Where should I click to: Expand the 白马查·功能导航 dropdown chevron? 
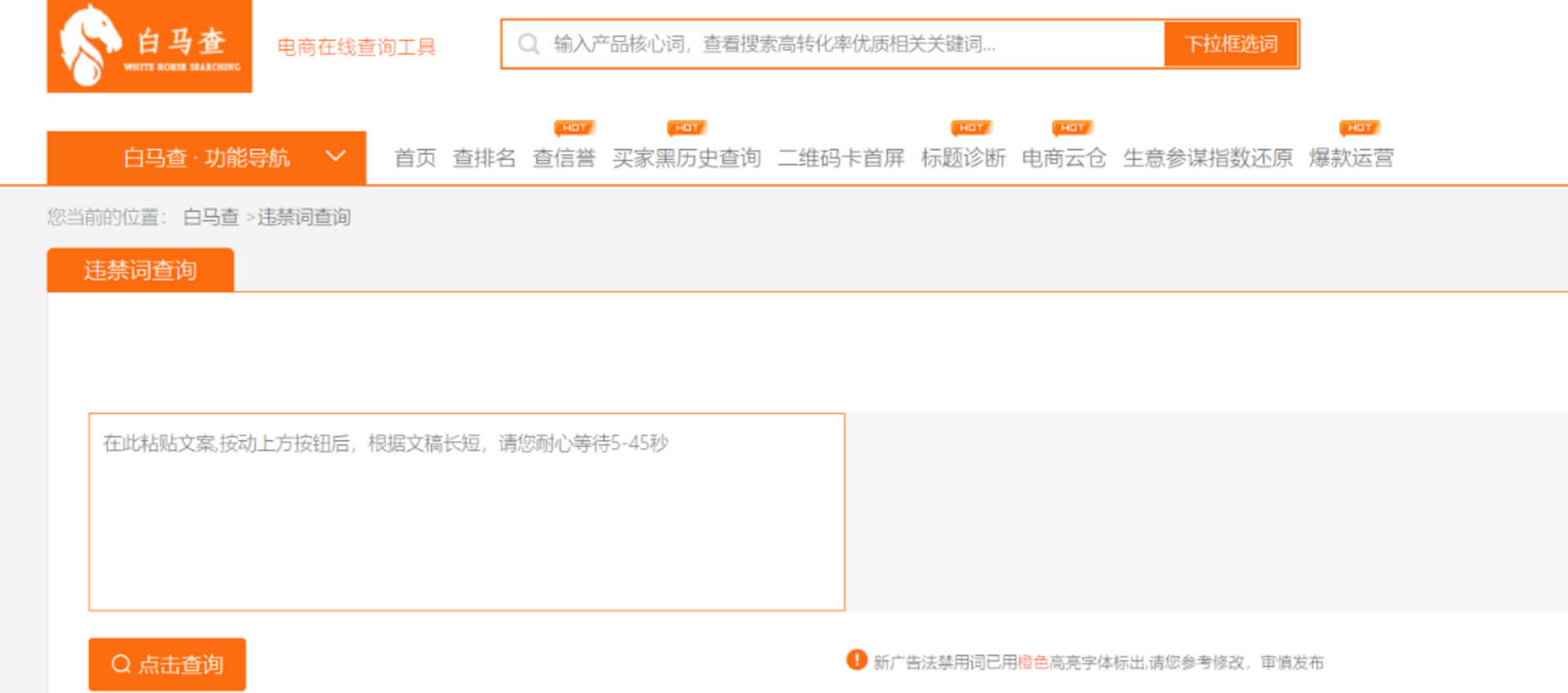(x=336, y=156)
